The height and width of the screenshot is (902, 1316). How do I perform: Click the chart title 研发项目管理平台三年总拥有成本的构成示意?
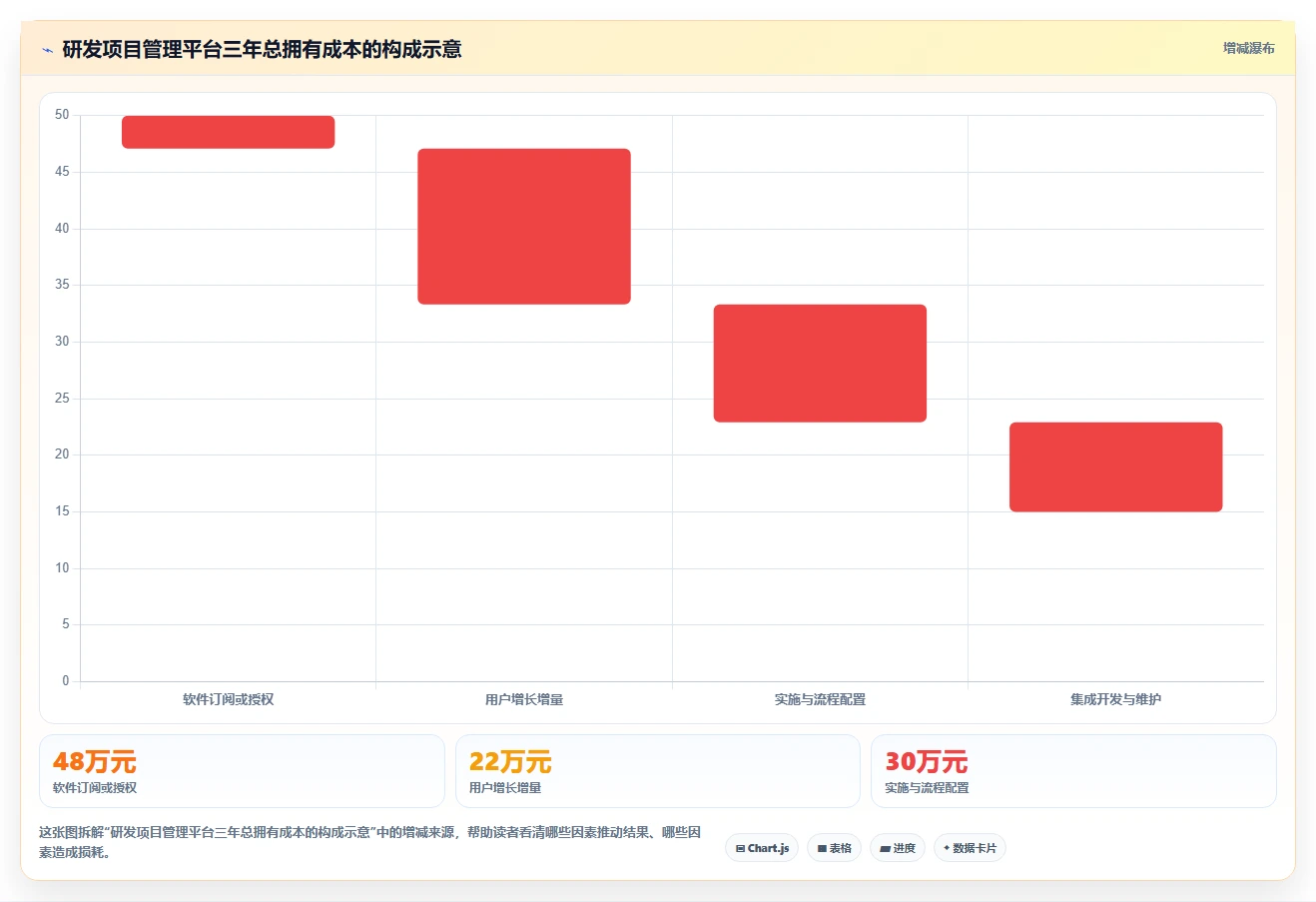262,49
